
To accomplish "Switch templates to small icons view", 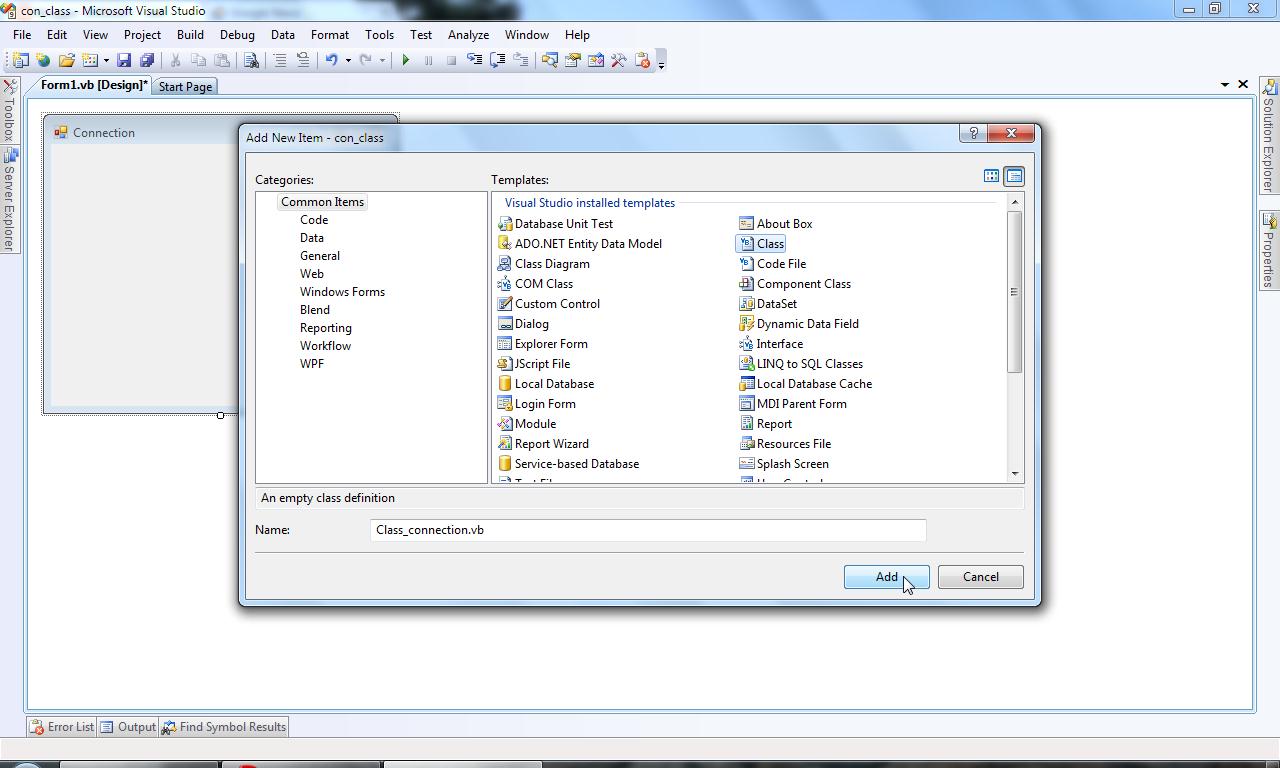I will 1013,176.
